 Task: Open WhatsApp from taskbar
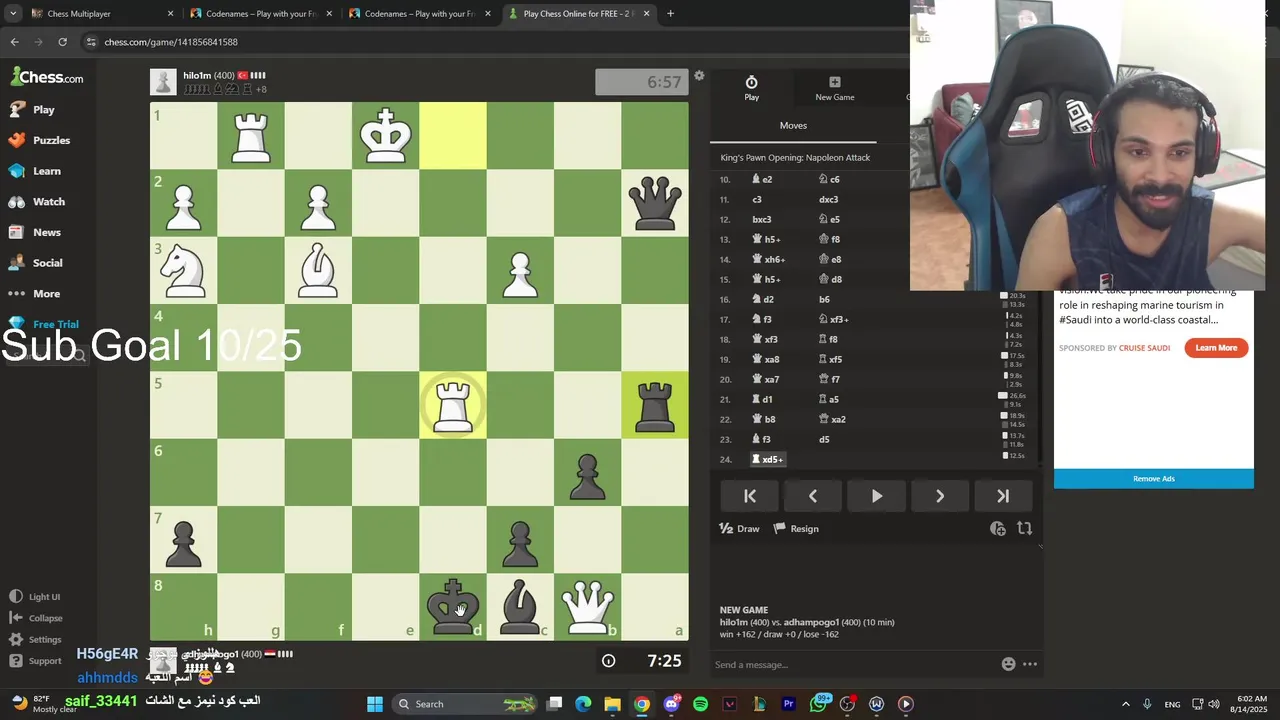[819, 704]
